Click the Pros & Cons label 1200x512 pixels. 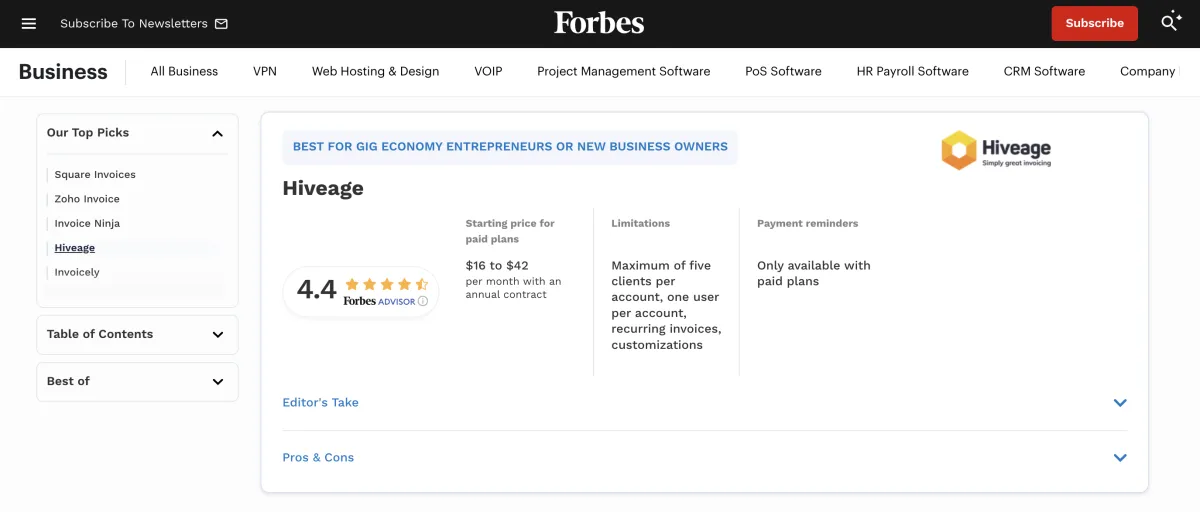(318, 457)
